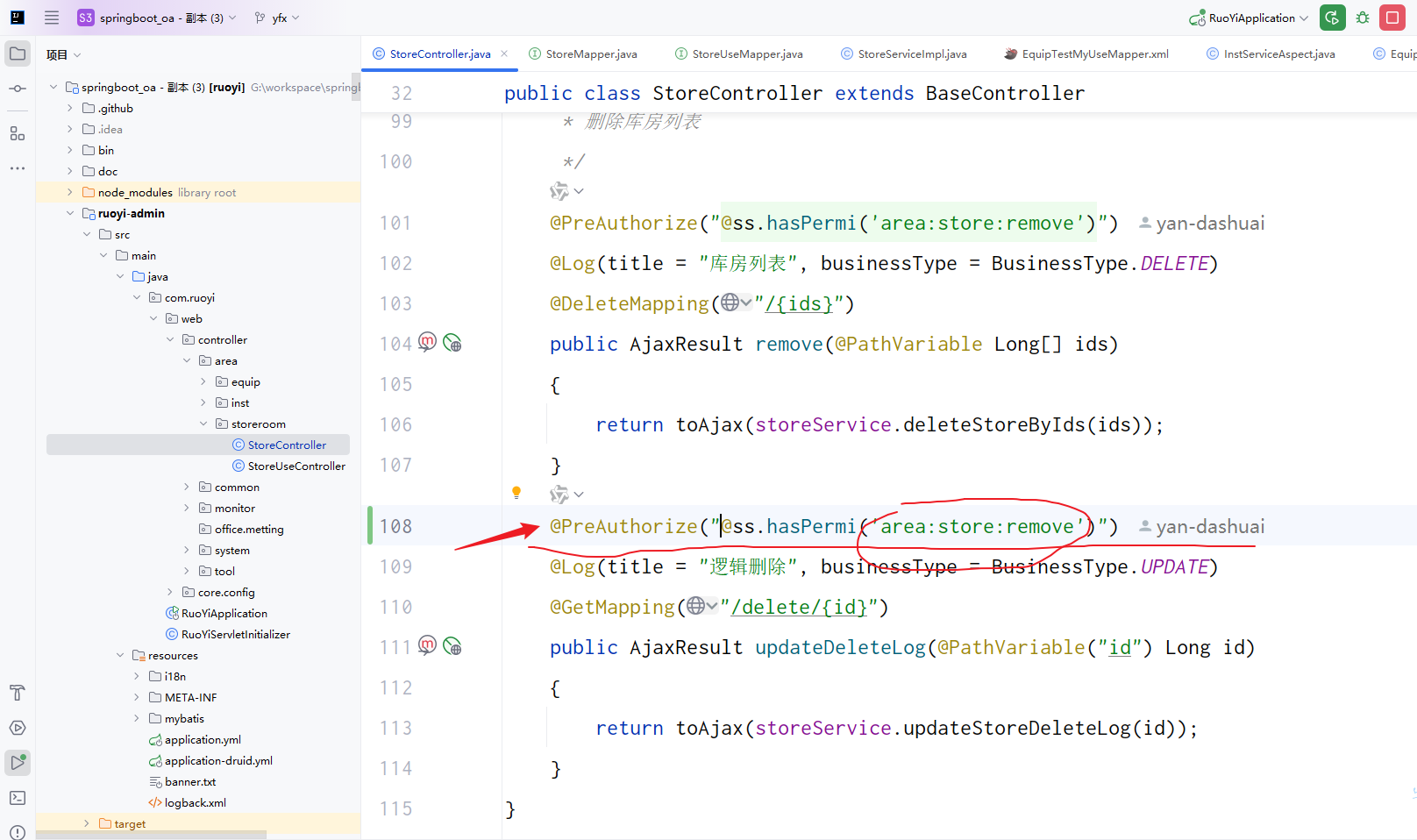The height and width of the screenshot is (840, 1417).
Task: Open the Problems tool window icon
Action: click(x=18, y=831)
